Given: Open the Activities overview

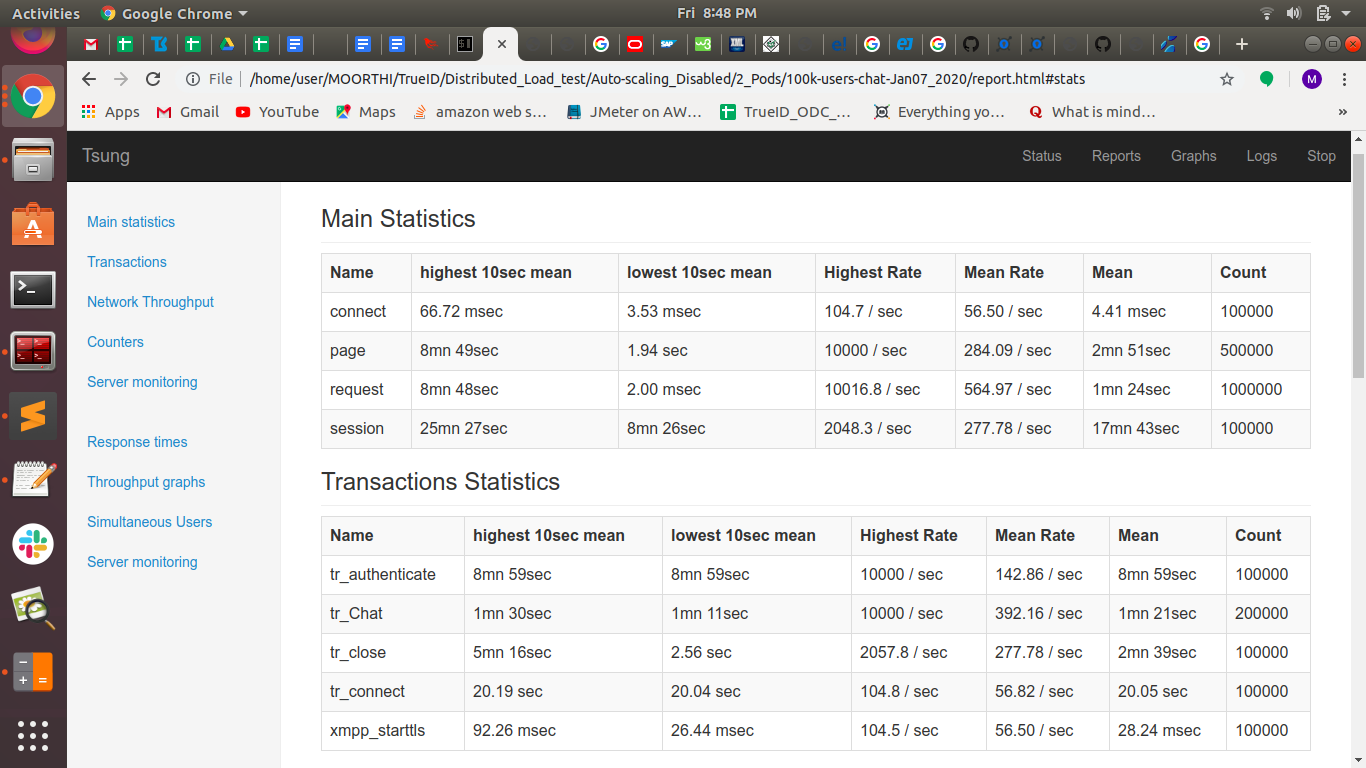Looking at the screenshot, I should [46, 13].
